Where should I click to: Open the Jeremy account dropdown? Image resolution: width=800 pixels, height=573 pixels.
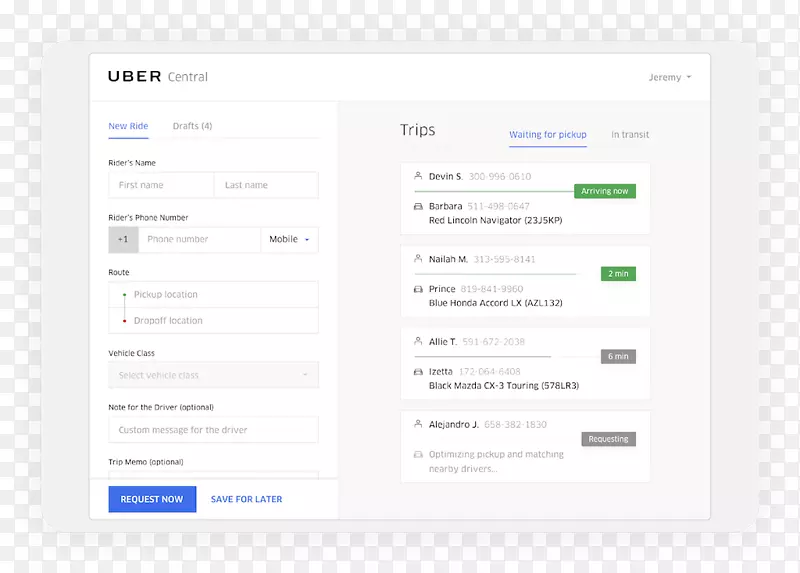coord(669,77)
